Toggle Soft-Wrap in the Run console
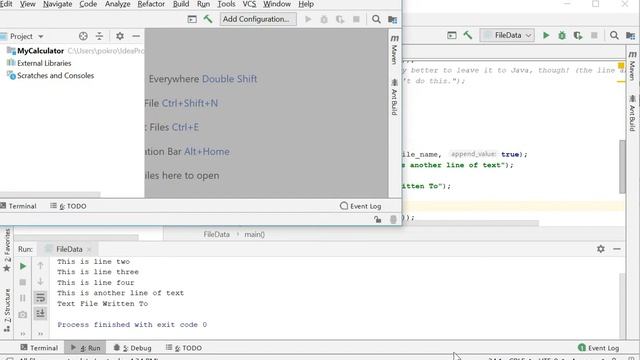 click(40, 298)
